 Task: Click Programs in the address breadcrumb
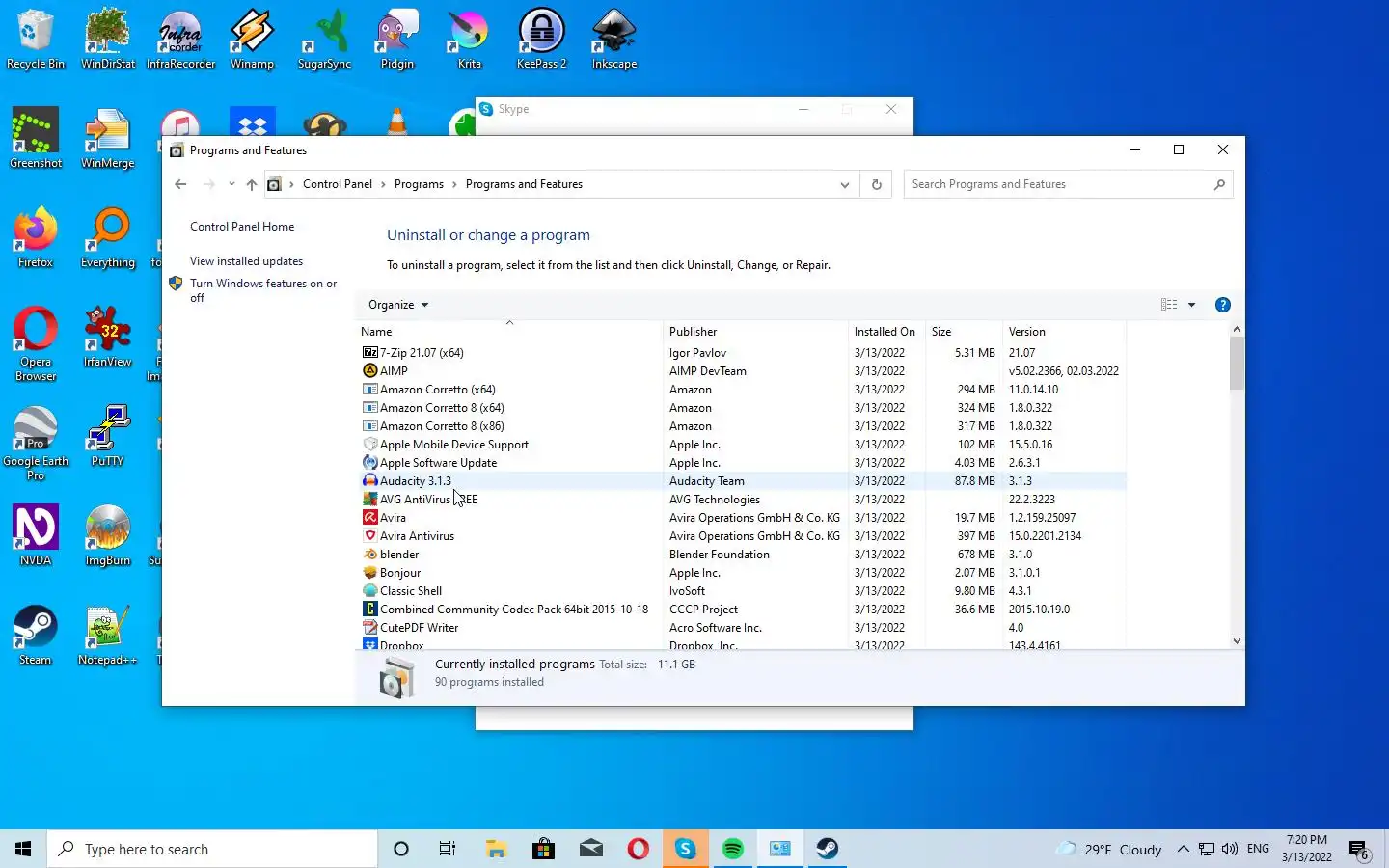click(419, 184)
